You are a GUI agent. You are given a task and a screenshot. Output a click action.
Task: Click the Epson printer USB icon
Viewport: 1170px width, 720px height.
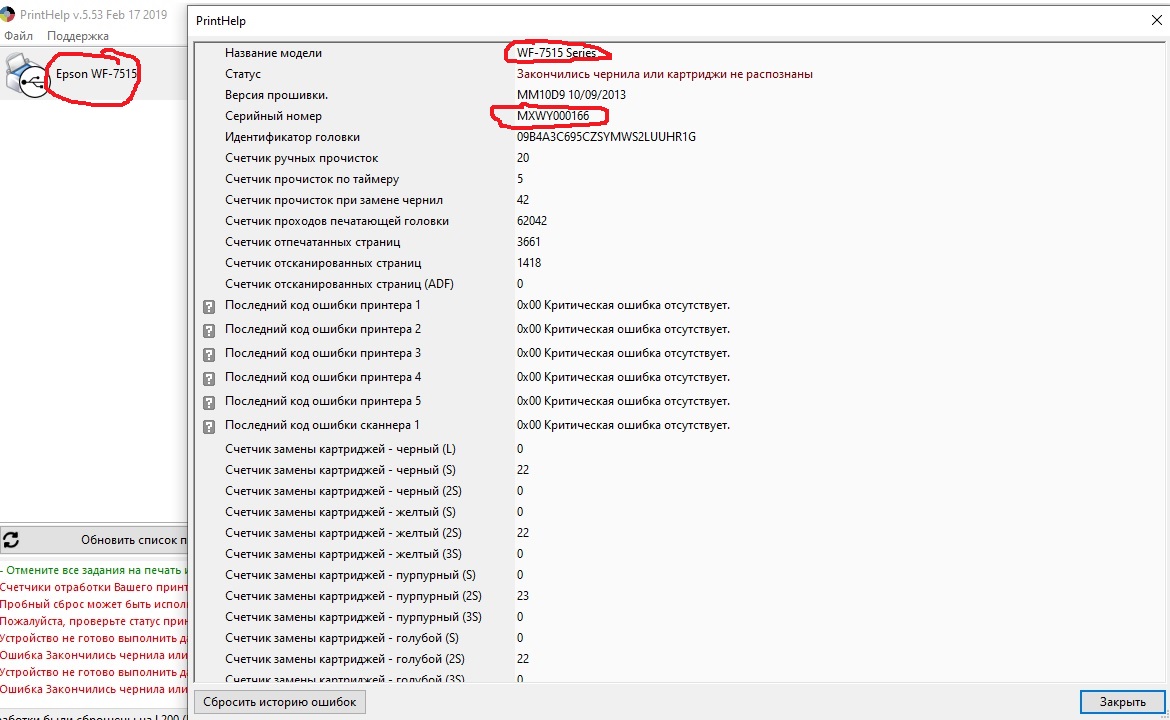pyautogui.click(x=26, y=75)
